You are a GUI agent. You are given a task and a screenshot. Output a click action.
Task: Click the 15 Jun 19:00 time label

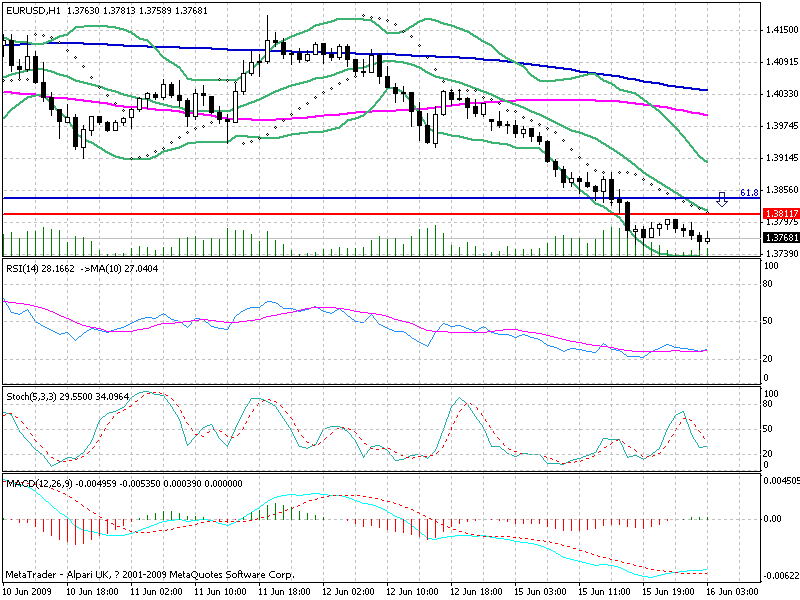[x=668, y=591]
